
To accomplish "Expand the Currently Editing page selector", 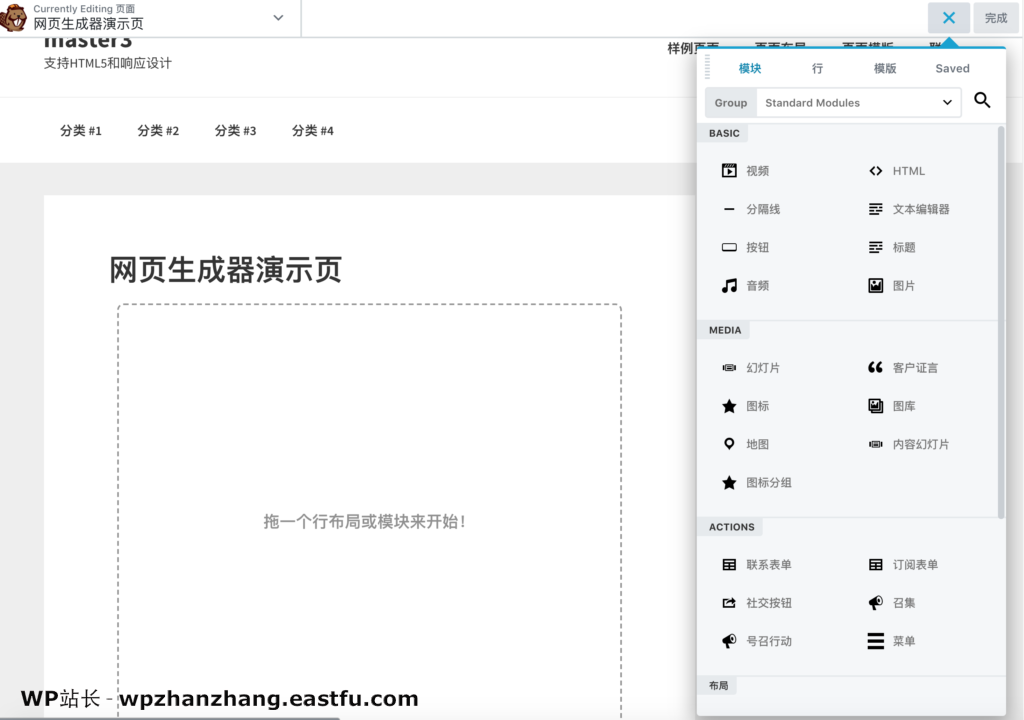I will [276, 18].
